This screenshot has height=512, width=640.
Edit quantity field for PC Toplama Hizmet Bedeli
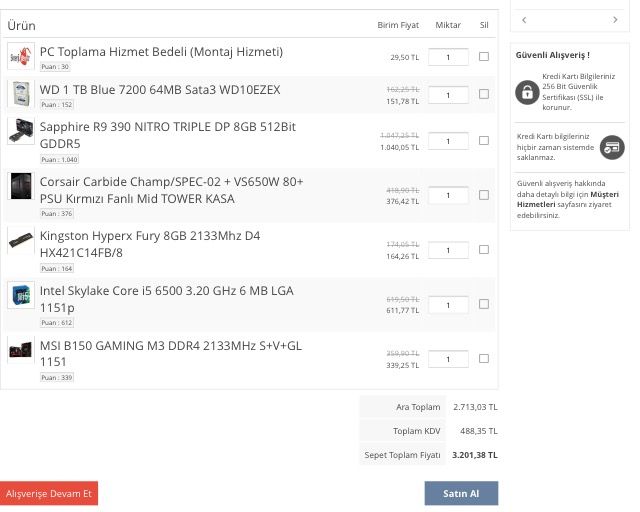(x=448, y=57)
